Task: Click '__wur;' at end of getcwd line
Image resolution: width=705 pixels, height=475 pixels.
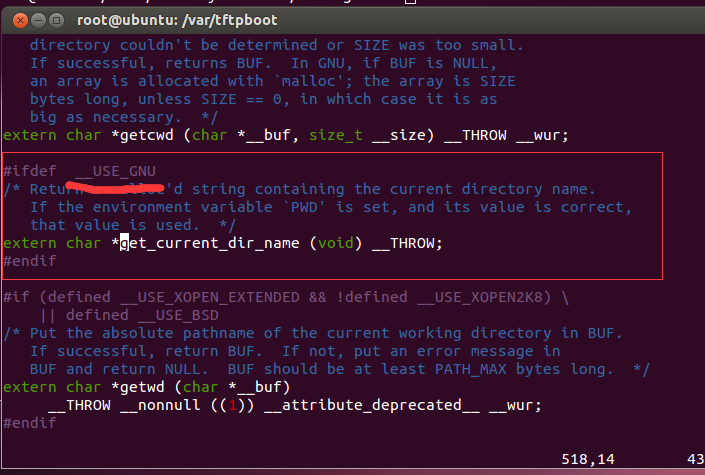Action: coord(542,135)
